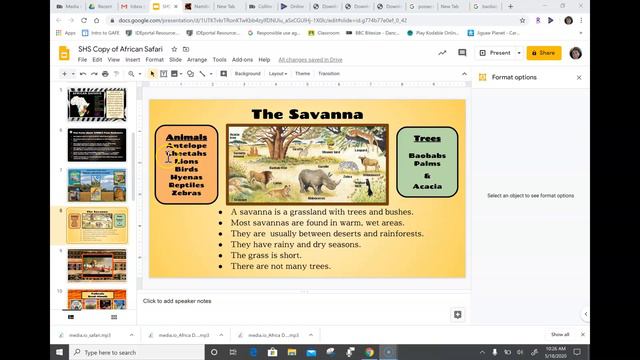Switch to filmstrip view icon
640x360 pixels.
71,317
